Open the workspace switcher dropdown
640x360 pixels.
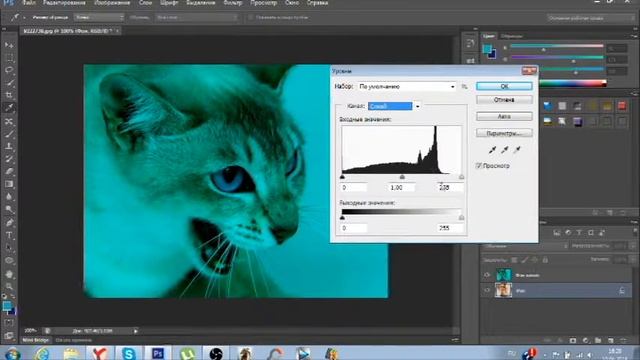point(590,18)
